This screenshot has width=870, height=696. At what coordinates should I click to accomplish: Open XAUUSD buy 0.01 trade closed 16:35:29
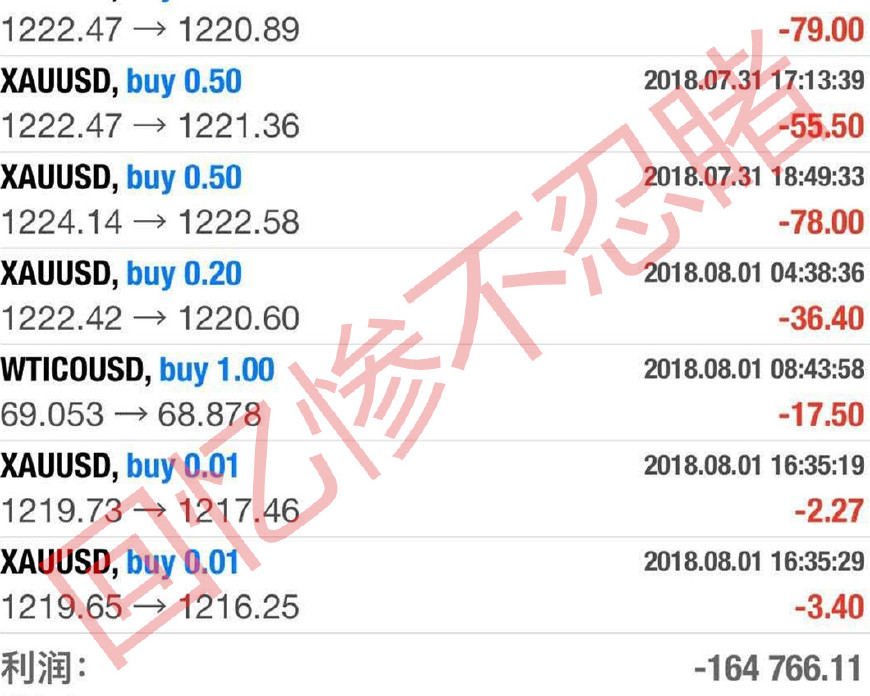pos(435,584)
